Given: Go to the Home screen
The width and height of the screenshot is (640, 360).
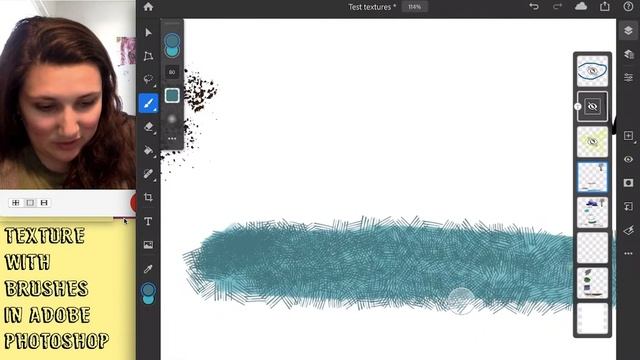Looking at the screenshot, I should click(x=148, y=7).
